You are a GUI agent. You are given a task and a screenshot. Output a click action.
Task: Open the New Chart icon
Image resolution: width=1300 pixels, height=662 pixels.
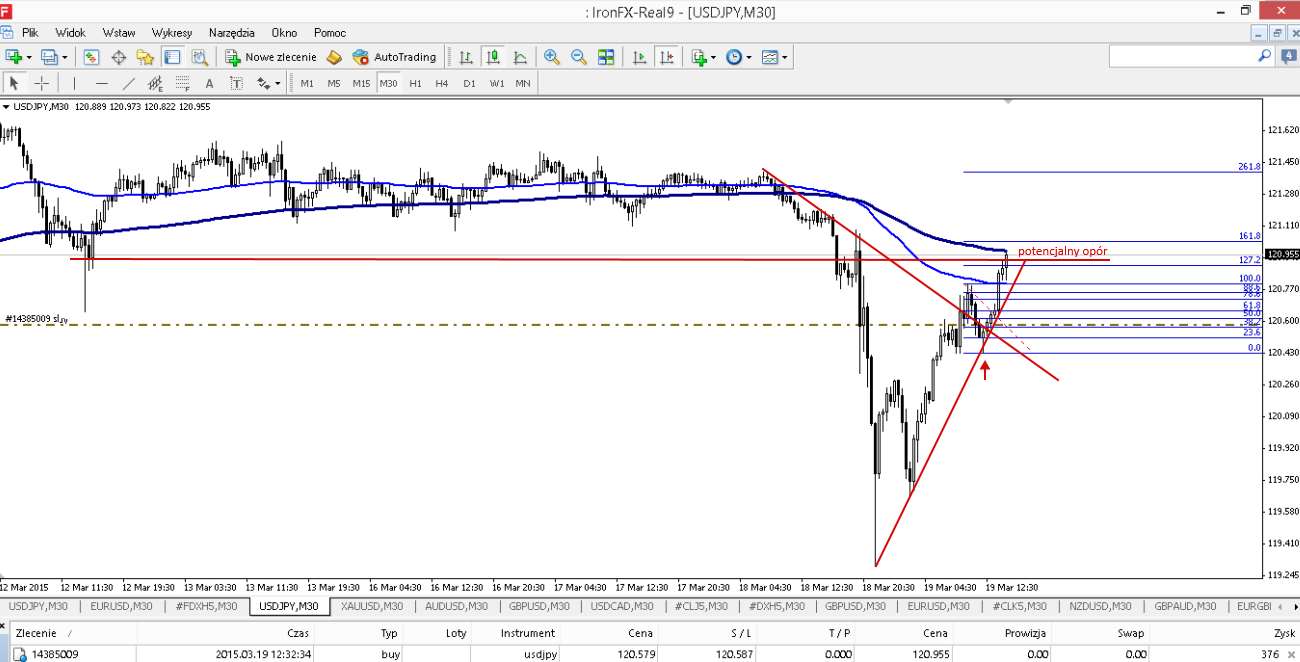[14, 57]
